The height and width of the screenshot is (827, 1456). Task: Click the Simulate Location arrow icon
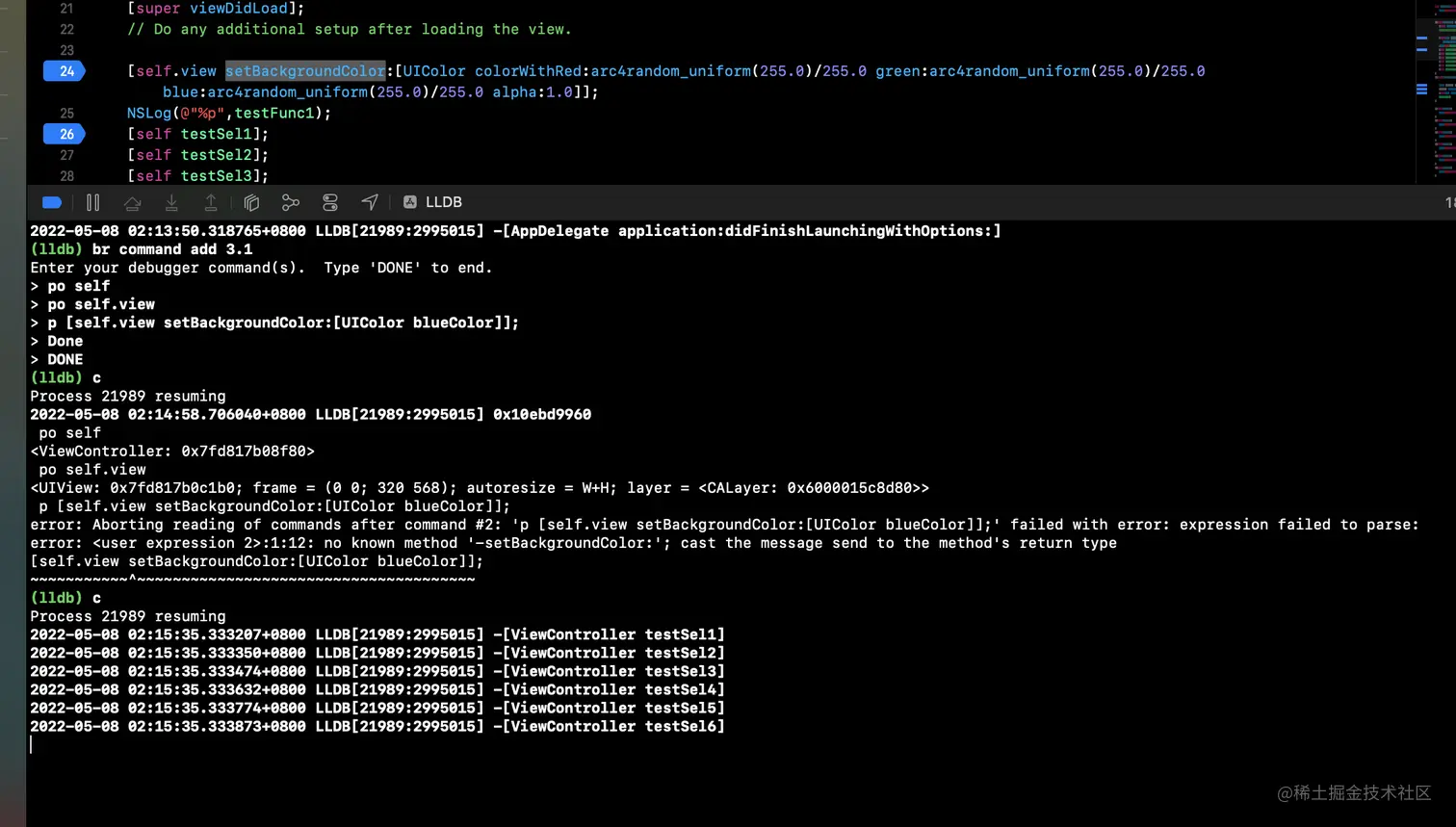click(x=370, y=202)
